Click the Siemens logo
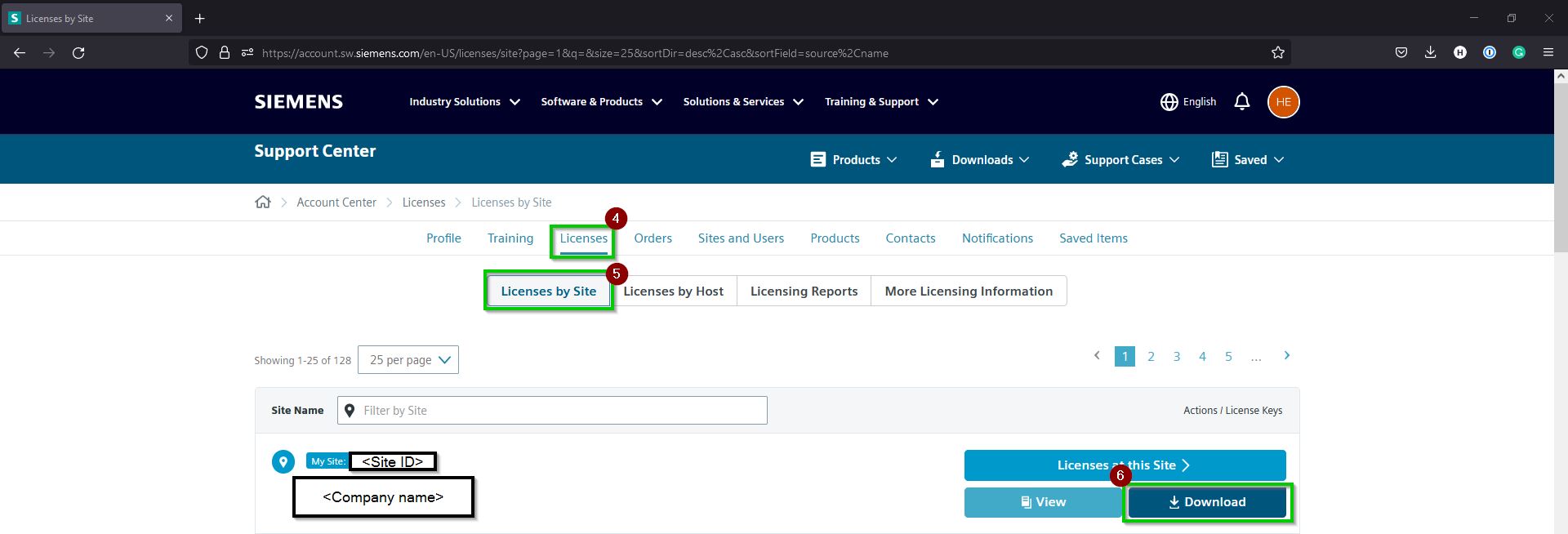1568x534 pixels. (299, 102)
